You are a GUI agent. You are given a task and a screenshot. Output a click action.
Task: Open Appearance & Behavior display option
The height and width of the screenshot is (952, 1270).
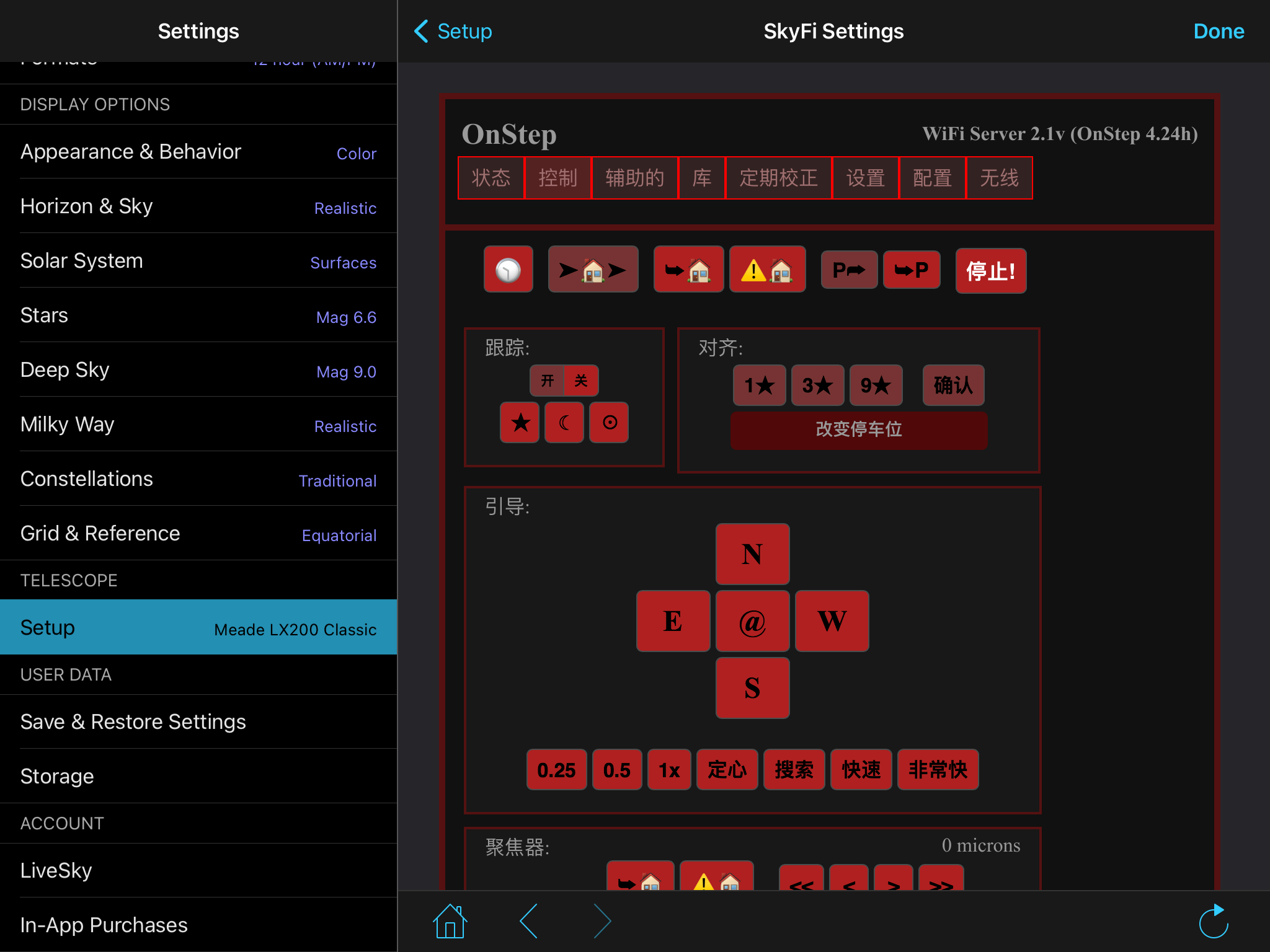(198, 152)
